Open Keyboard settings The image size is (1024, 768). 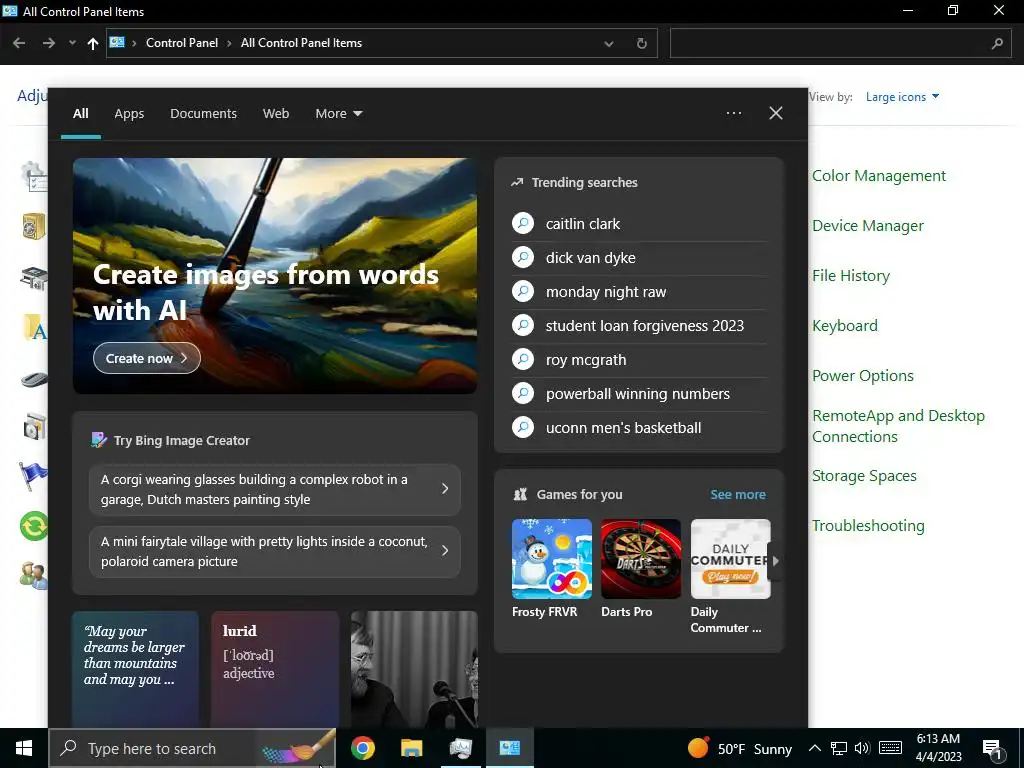(x=844, y=326)
